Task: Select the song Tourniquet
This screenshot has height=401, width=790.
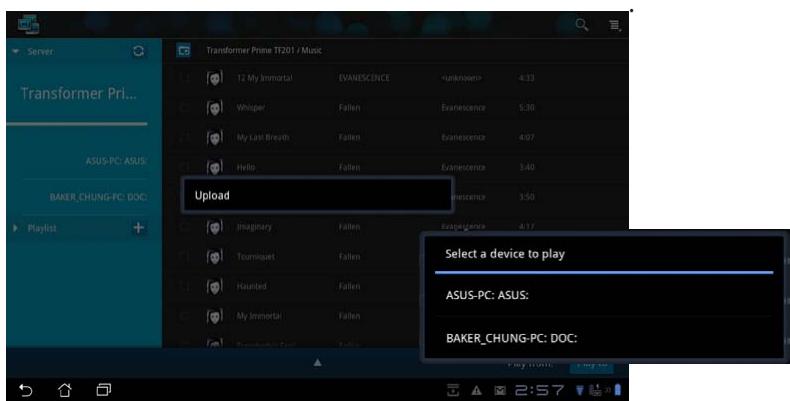Action: (x=255, y=257)
